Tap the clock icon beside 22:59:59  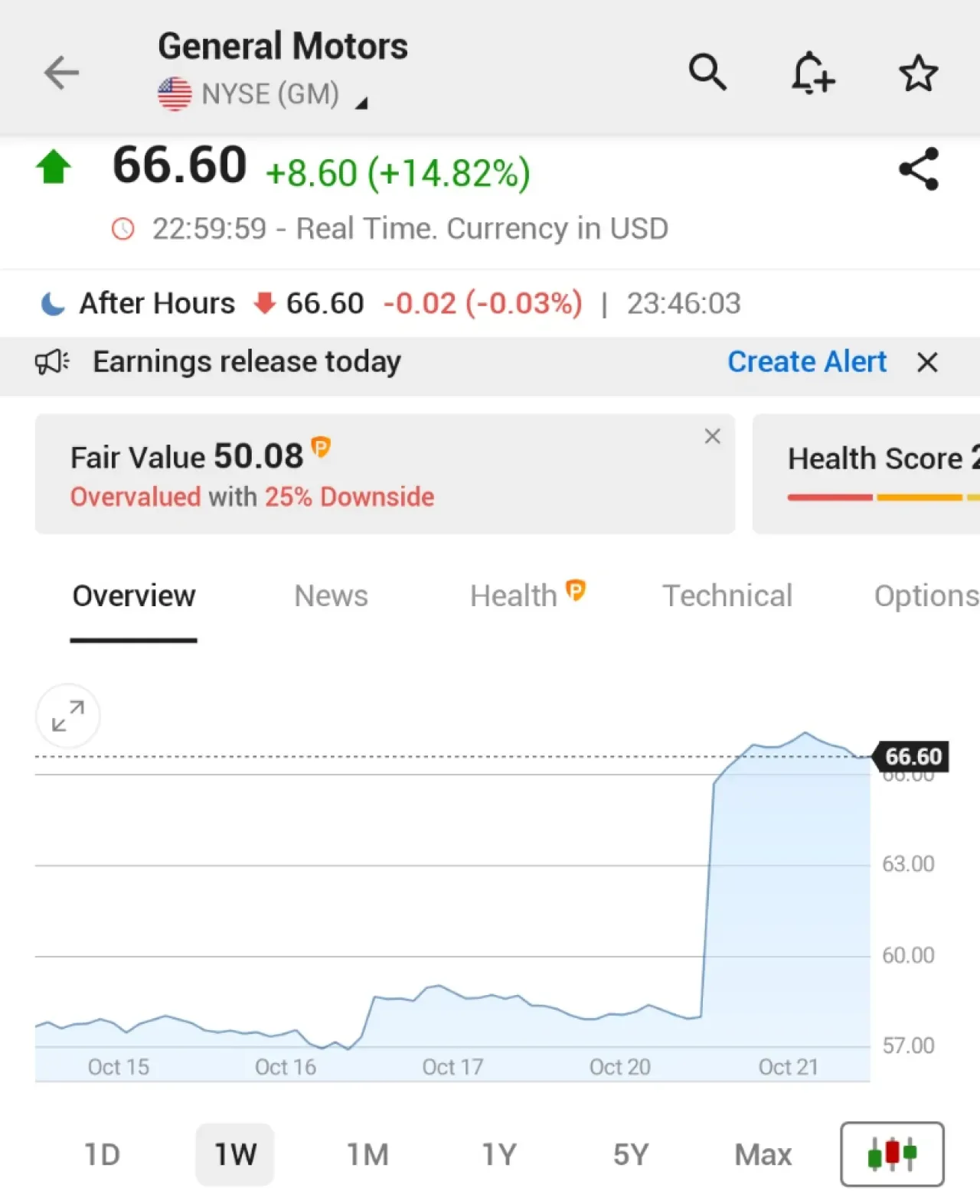pyautogui.click(x=123, y=229)
